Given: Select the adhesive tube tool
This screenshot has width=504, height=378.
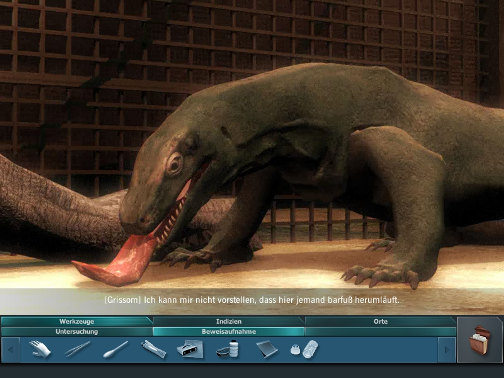Looking at the screenshot, I should pos(153,349).
